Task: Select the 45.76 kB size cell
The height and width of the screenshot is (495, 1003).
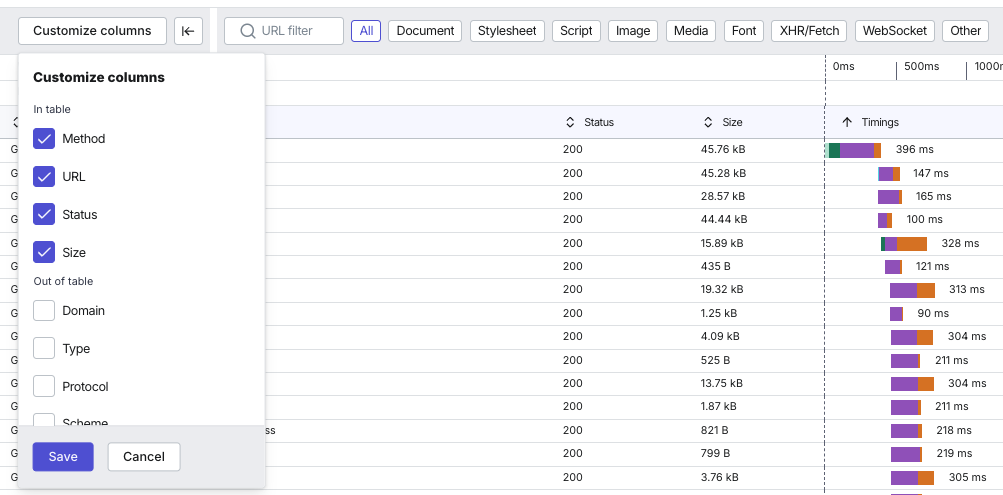Action: tap(723, 150)
